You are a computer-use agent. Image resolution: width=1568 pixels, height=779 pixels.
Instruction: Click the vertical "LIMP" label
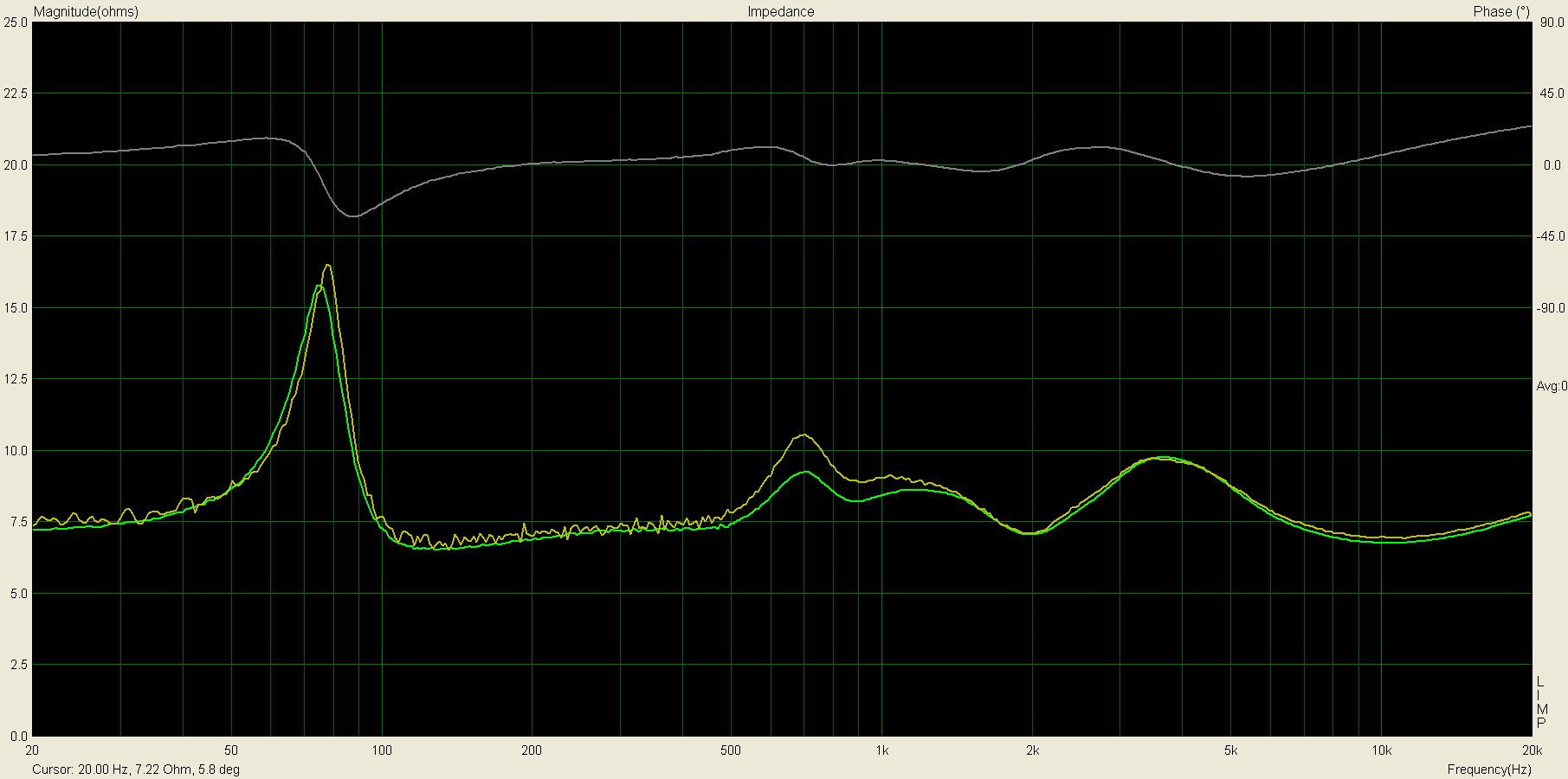pos(1541,703)
